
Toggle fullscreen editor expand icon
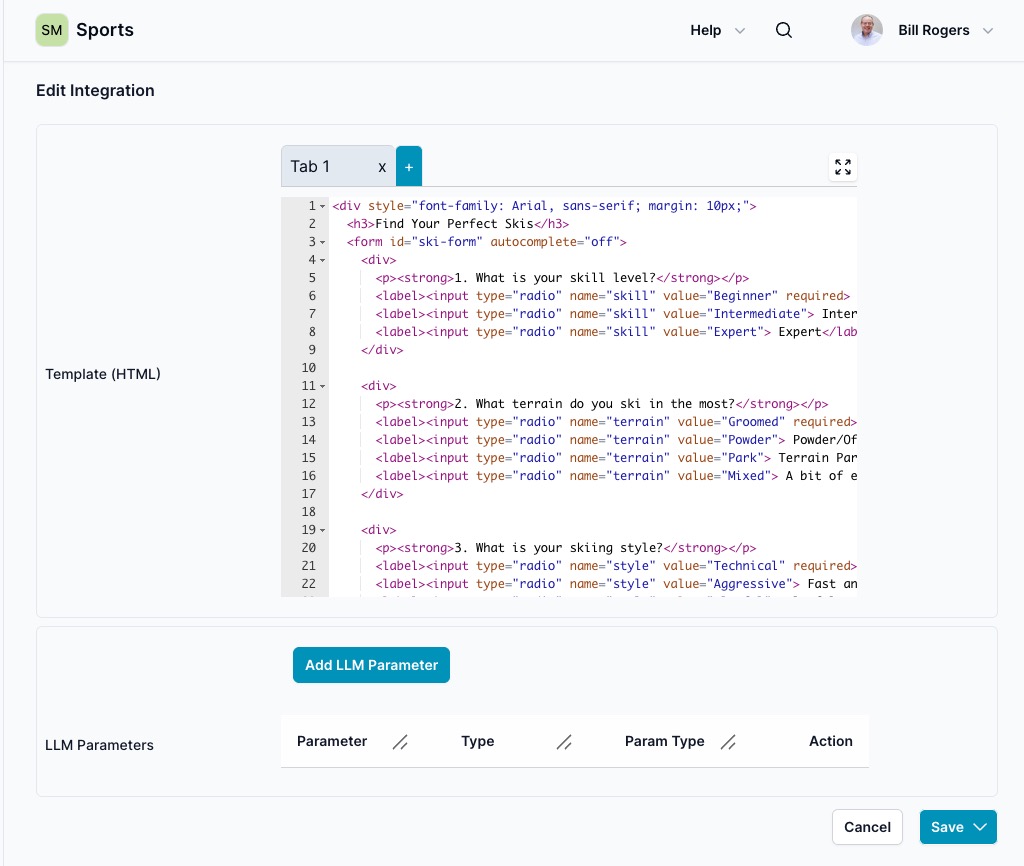pos(842,167)
